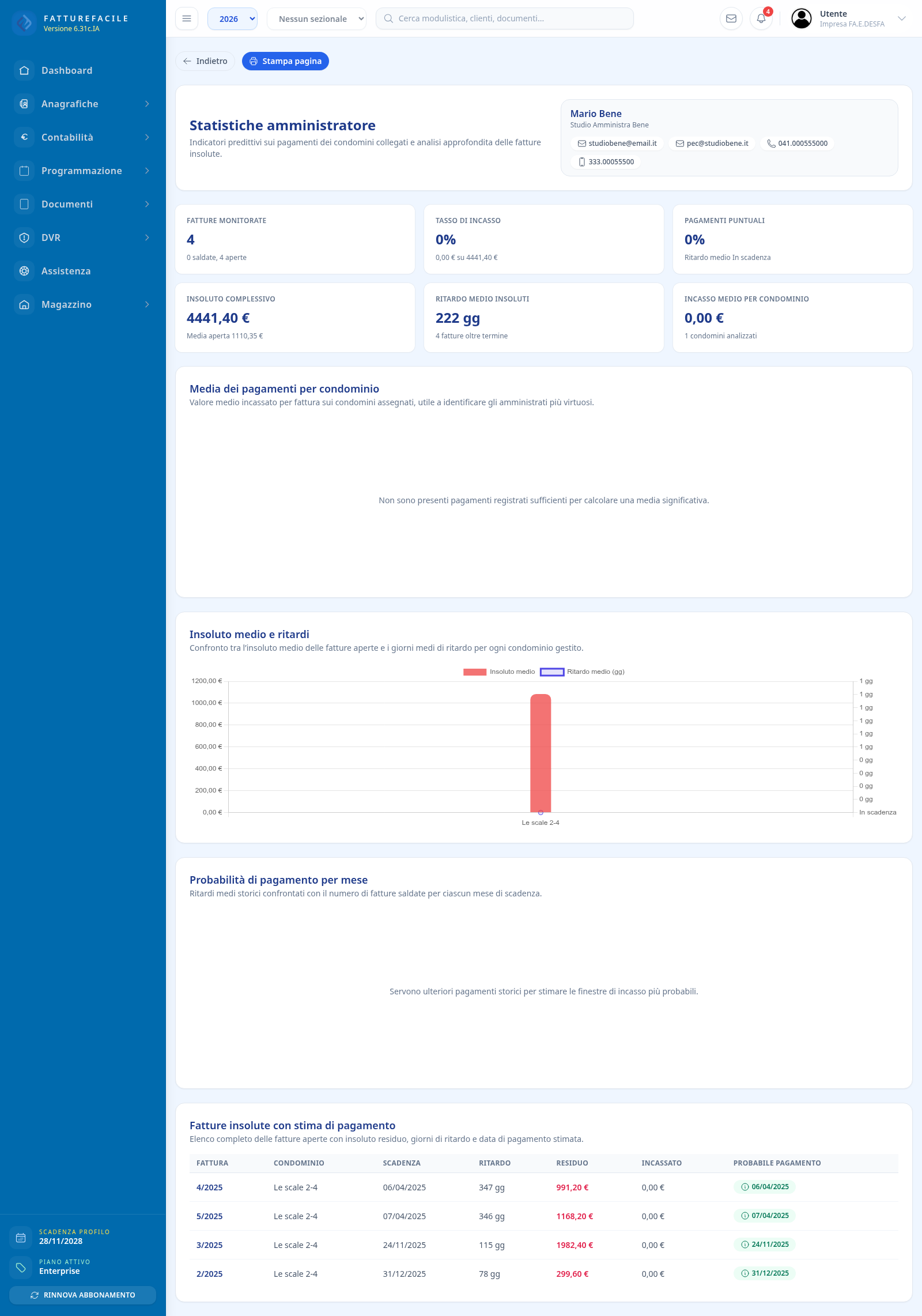This screenshot has height=1316, width=922.
Task: Click the DVR shield icon
Action: 24,237
